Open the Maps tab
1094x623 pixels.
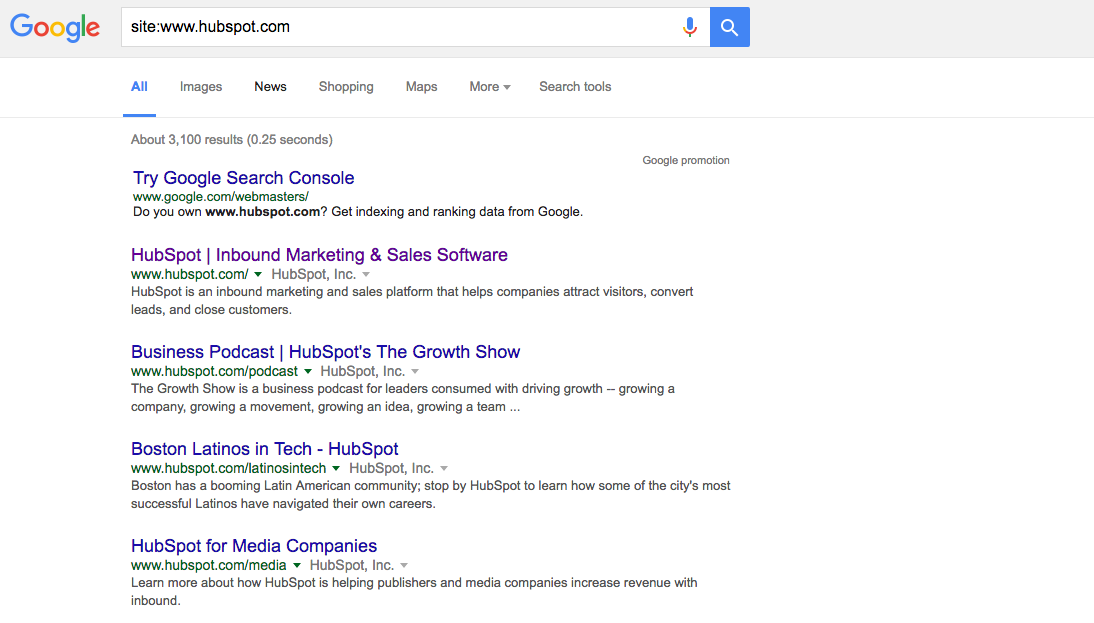tap(421, 87)
